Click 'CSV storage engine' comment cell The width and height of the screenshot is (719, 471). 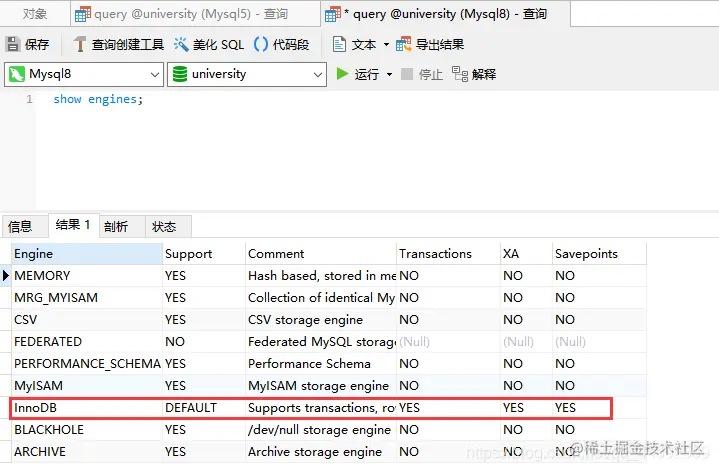321,320
